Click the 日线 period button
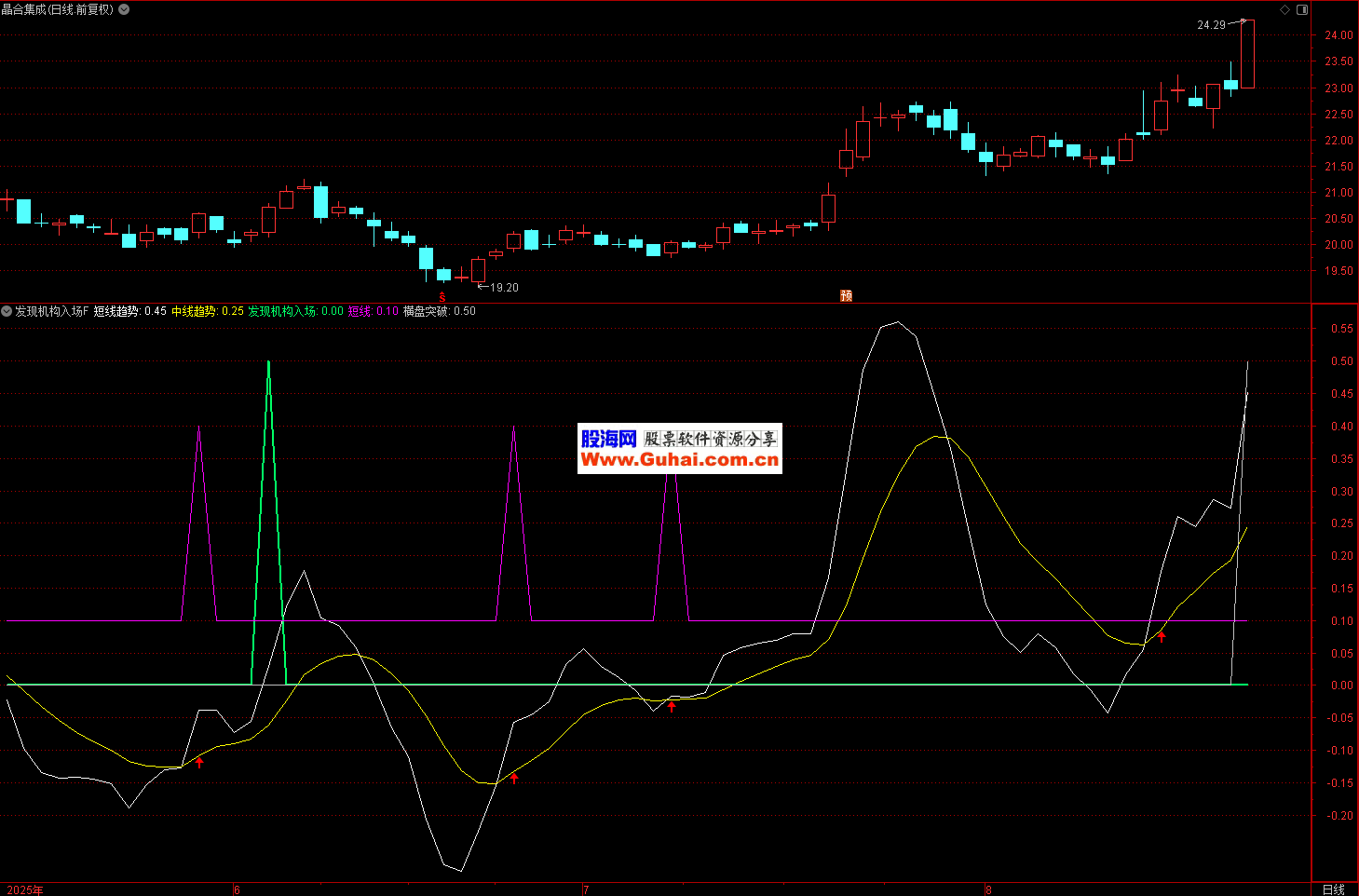Screen dimensions: 1359x896 pos(1334,889)
